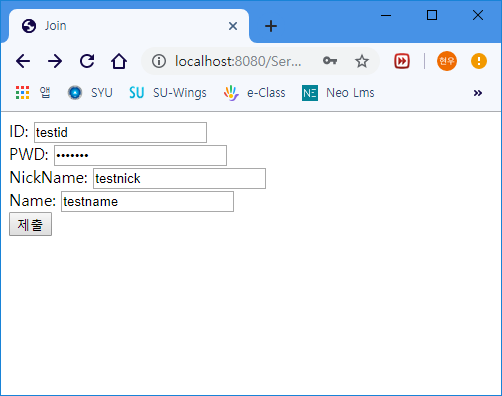502x396 pixels.
Task: Show more hidden bookmarks chevron
Action: 478,93
